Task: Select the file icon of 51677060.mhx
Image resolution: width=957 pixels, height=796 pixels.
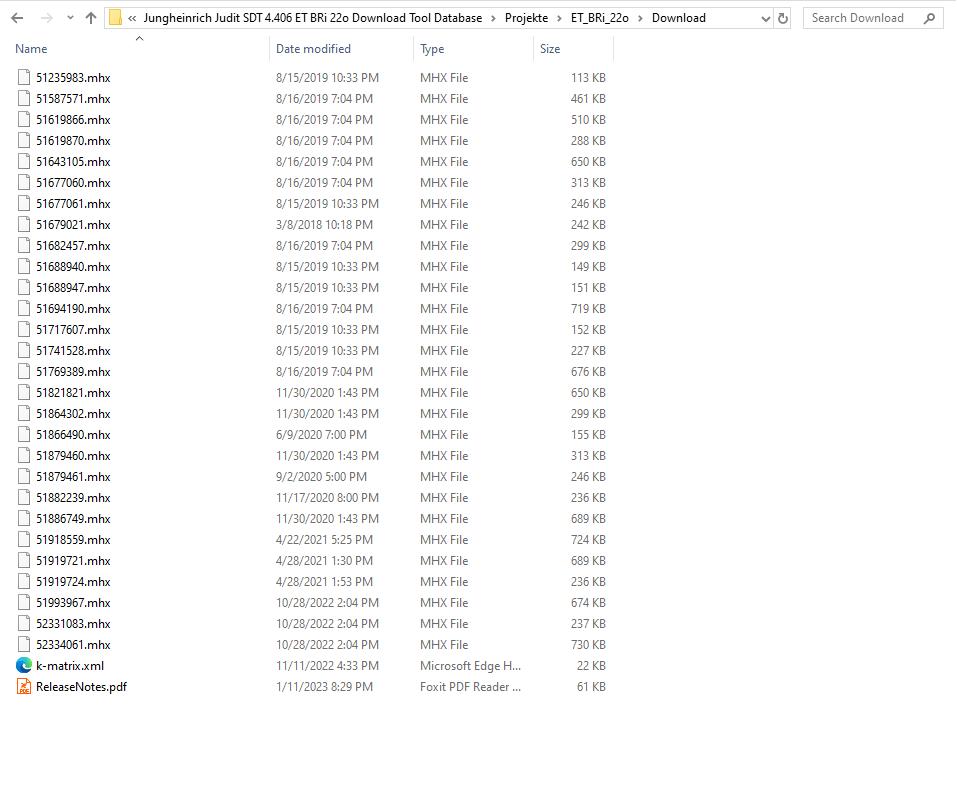Action: click(24, 182)
